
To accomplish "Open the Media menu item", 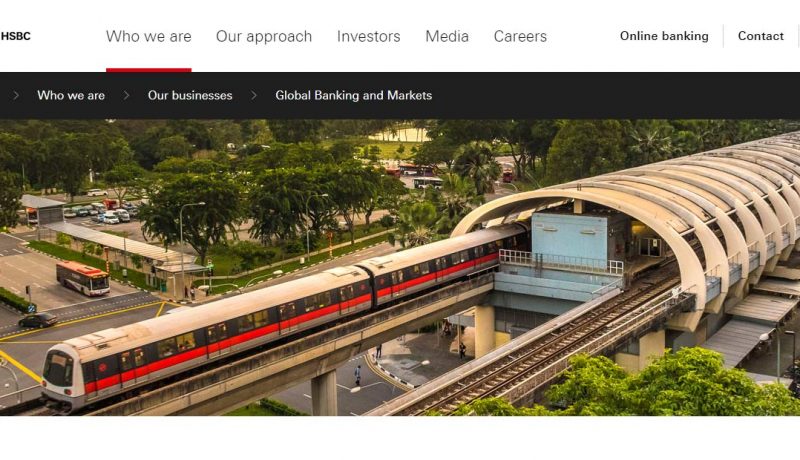I will 447,37.
